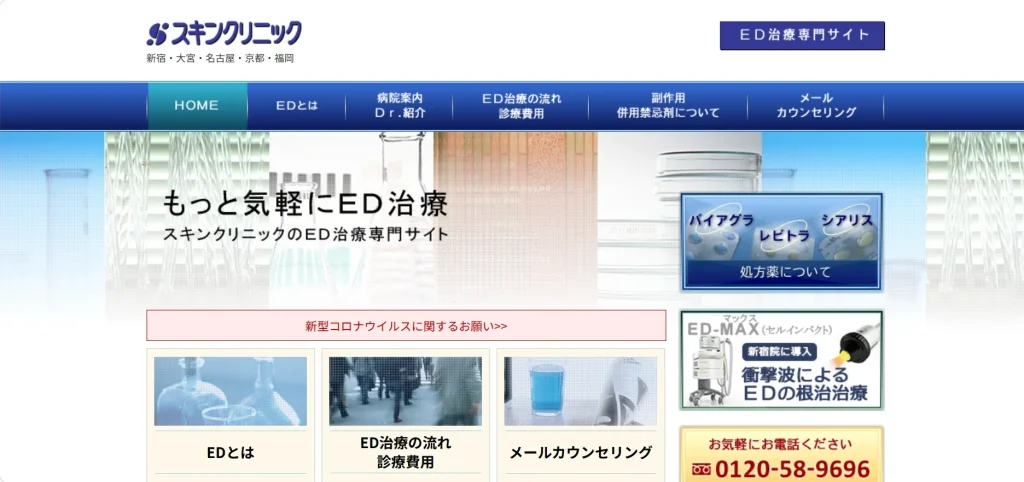Screen dimensions: 1024x482
Task: Click the バイアグラ label on banner
Action: (x=722, y=220)
